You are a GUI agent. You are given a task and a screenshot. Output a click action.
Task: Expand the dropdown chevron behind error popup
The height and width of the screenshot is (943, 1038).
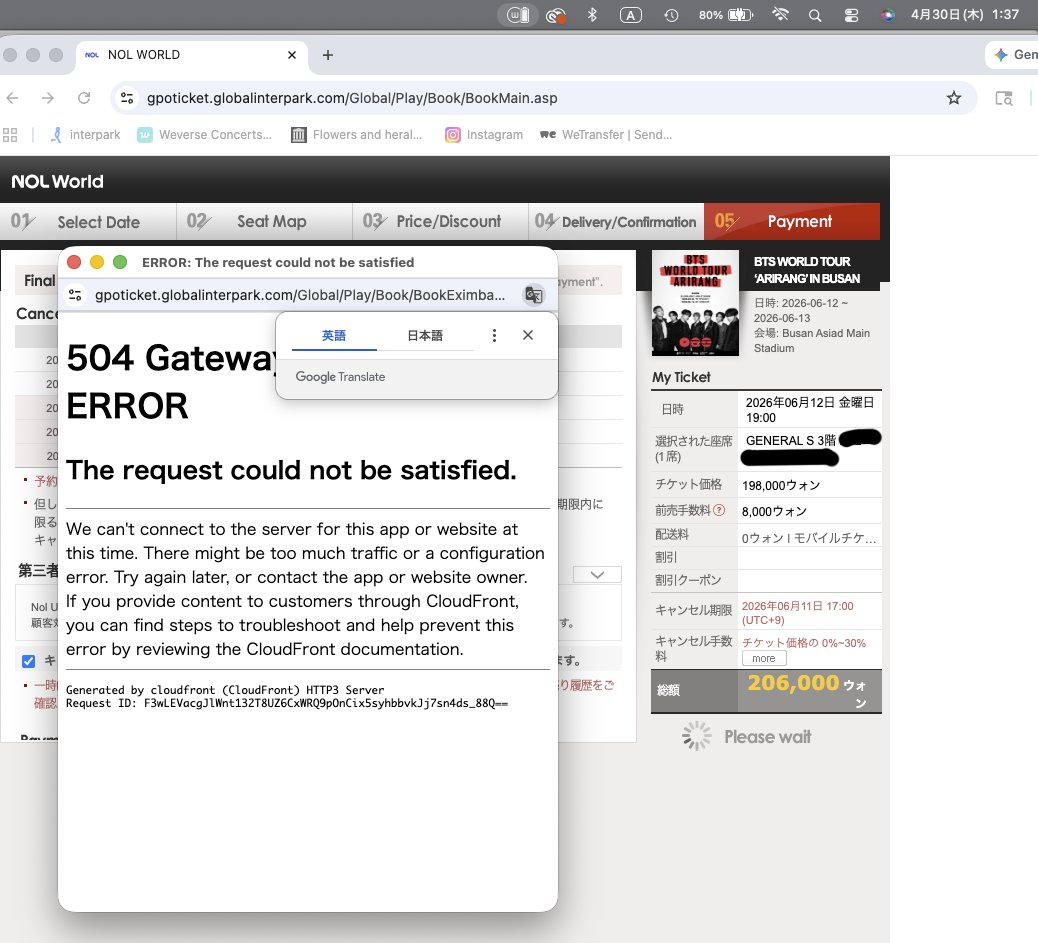point(597,575)
